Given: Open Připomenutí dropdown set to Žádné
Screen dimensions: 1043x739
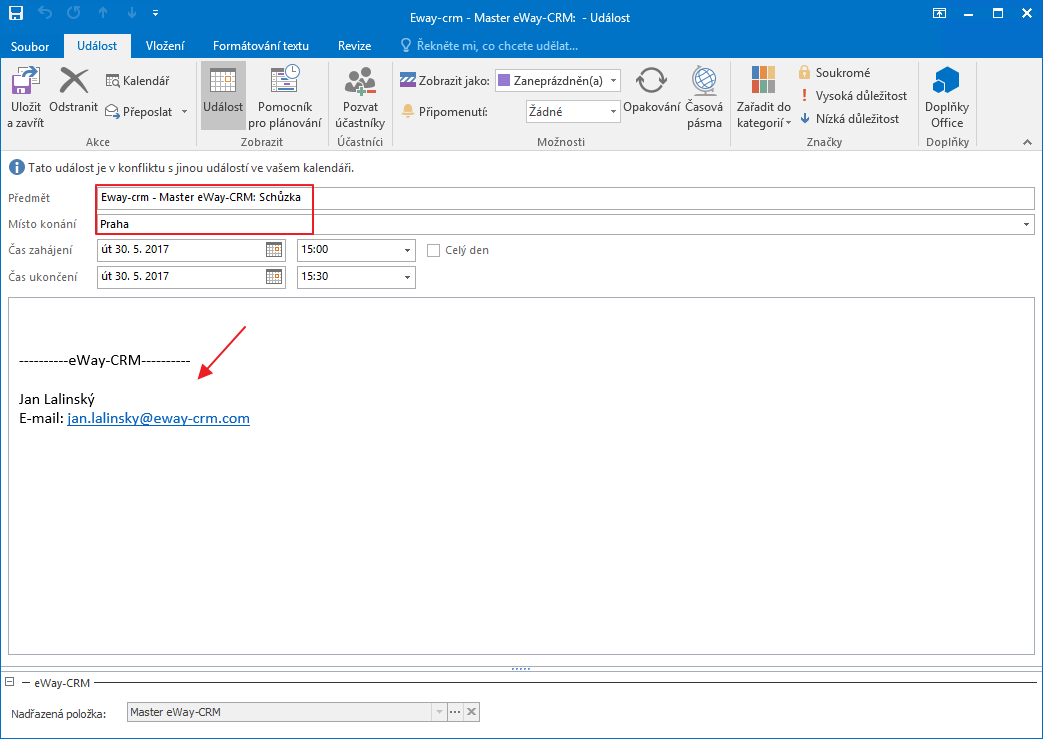Looking at the screenshot, I should (x=573, y=112).
